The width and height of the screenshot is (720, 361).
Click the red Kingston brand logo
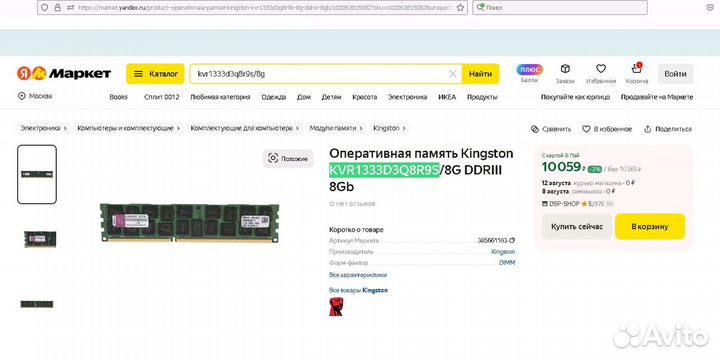point(336,306)
